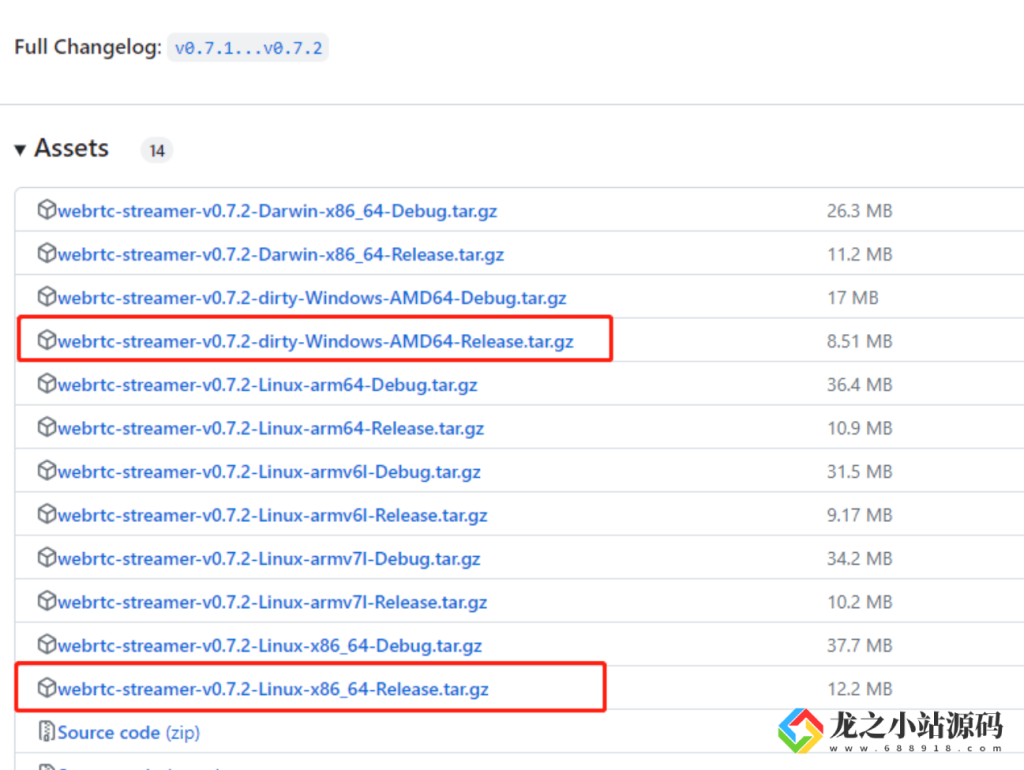Collapse the Assets section triangle

point(20,150)
